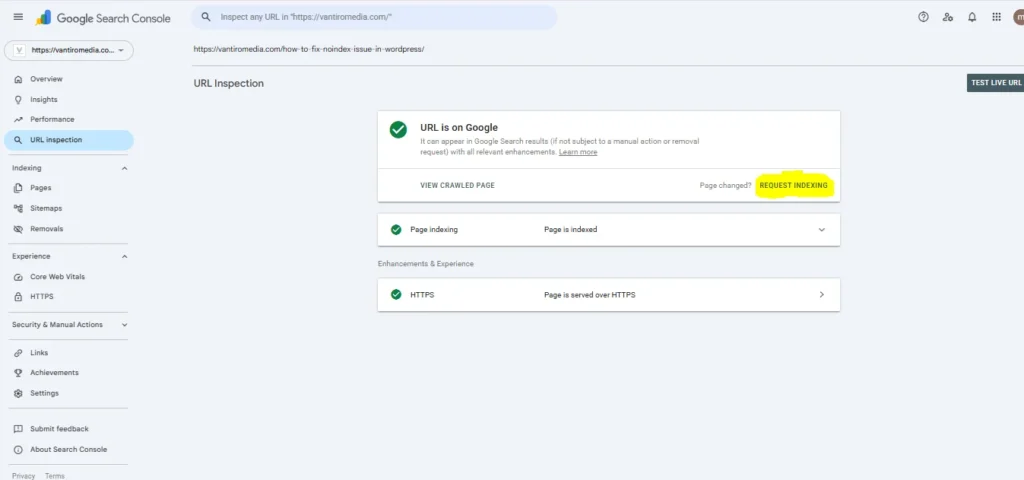Image resolution: width=1024 pixels, height=480 pixels.
Task: Open HTTPS details arrow
Action: coord(822,295)
